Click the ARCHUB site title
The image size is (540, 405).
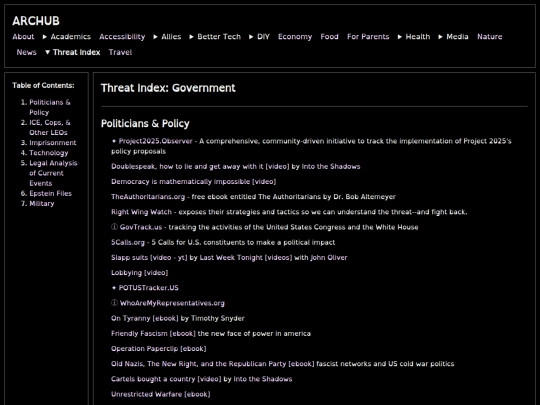pos(36,21)
